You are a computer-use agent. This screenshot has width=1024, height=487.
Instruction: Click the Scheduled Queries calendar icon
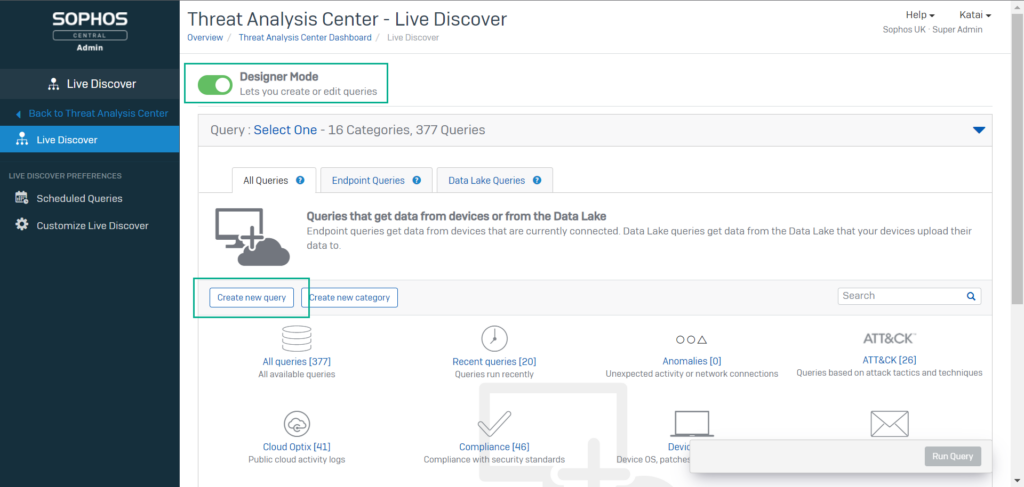tap(22, 198)
